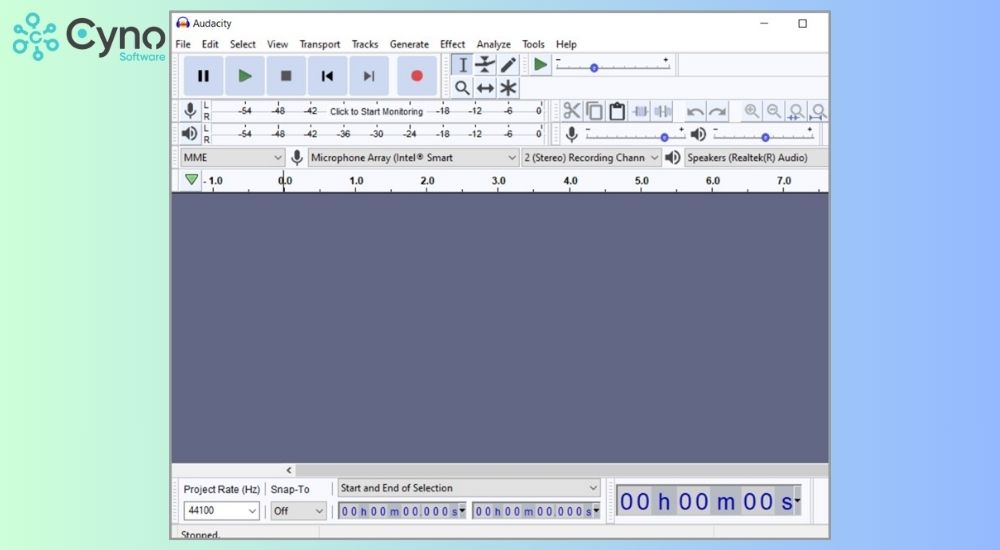Click the selection end time field

(x=533, y=510)
